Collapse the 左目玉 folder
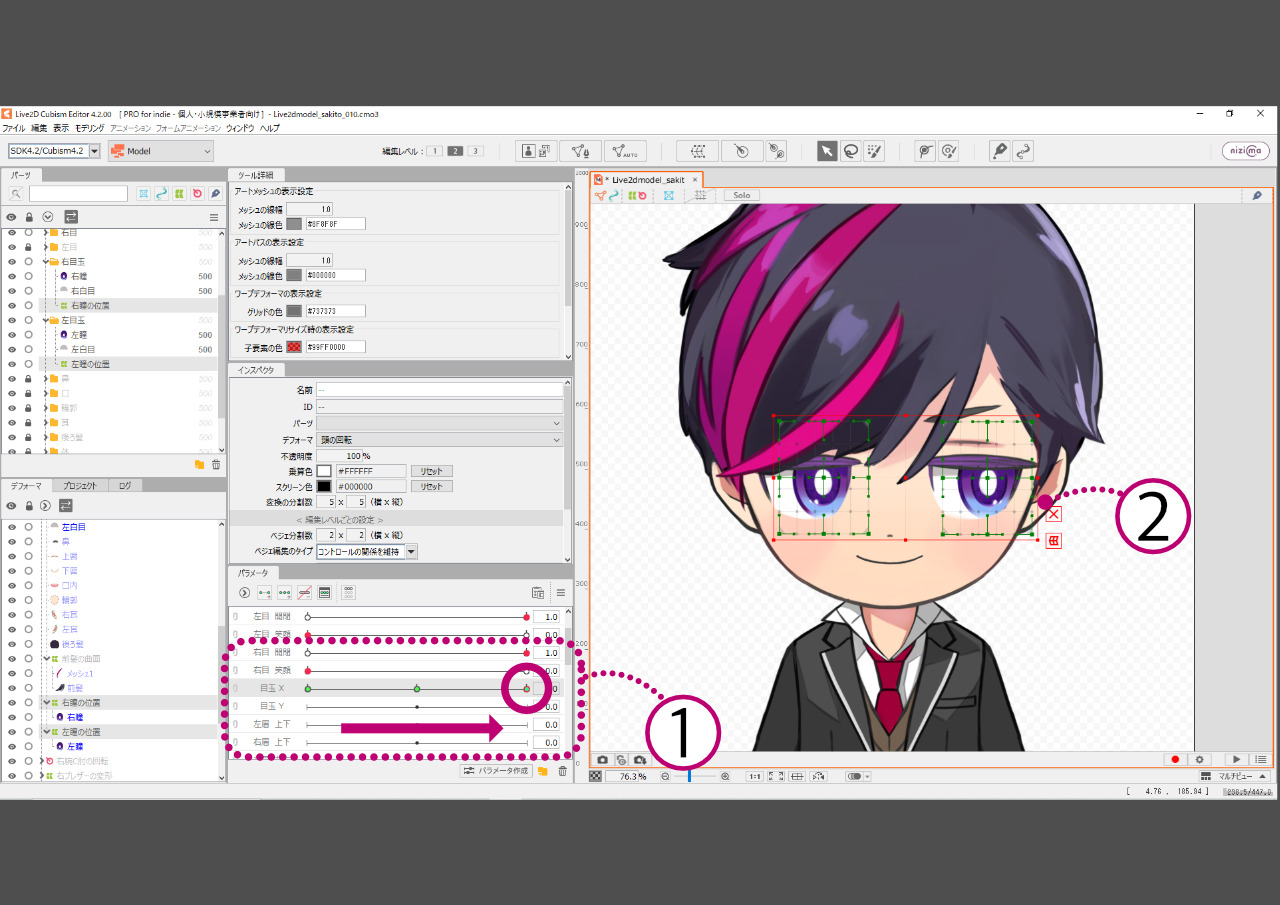Viewport: 1280px width, 905px height. pyautogui.click(x=46, y=320)
